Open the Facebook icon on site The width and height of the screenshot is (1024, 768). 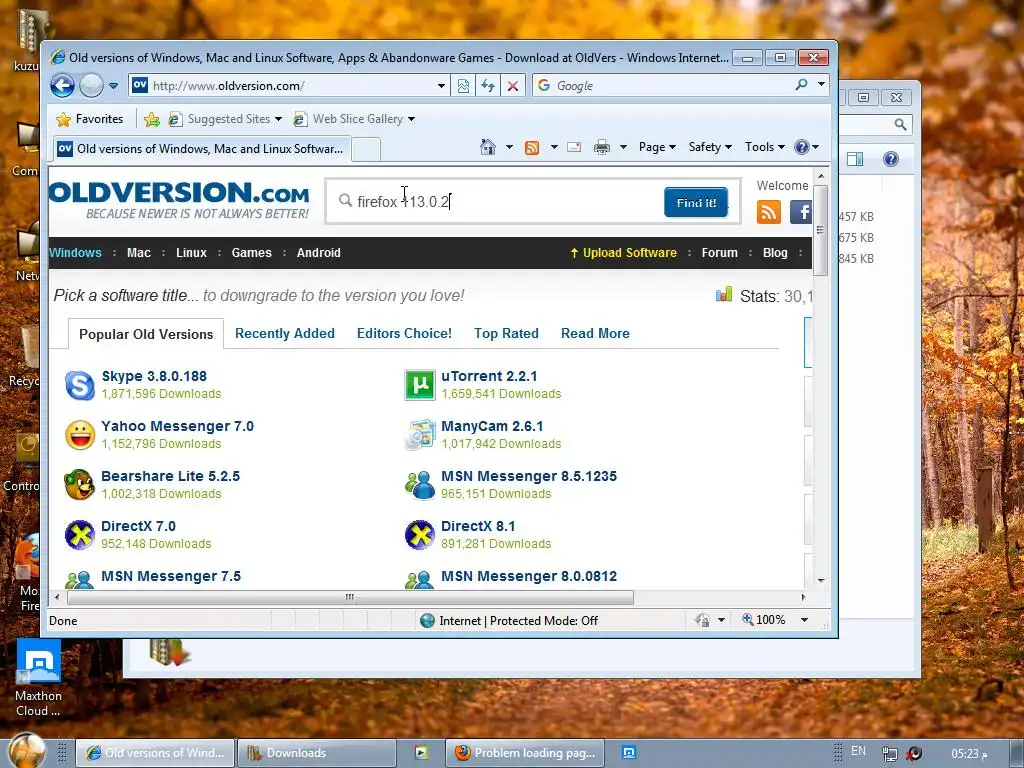point(801,212)
